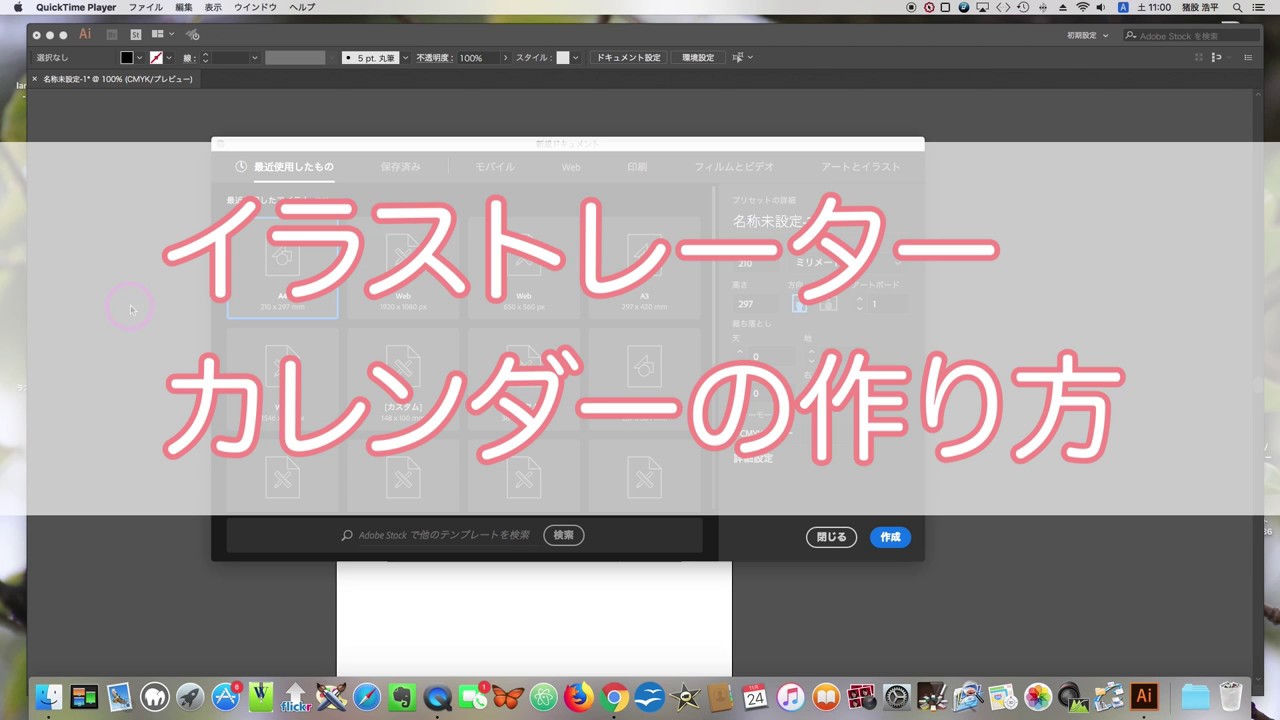This screenshot has width=1280, height=720.
Task: Open Spotlight search in the menu bar
Action: click(1237, 7)
